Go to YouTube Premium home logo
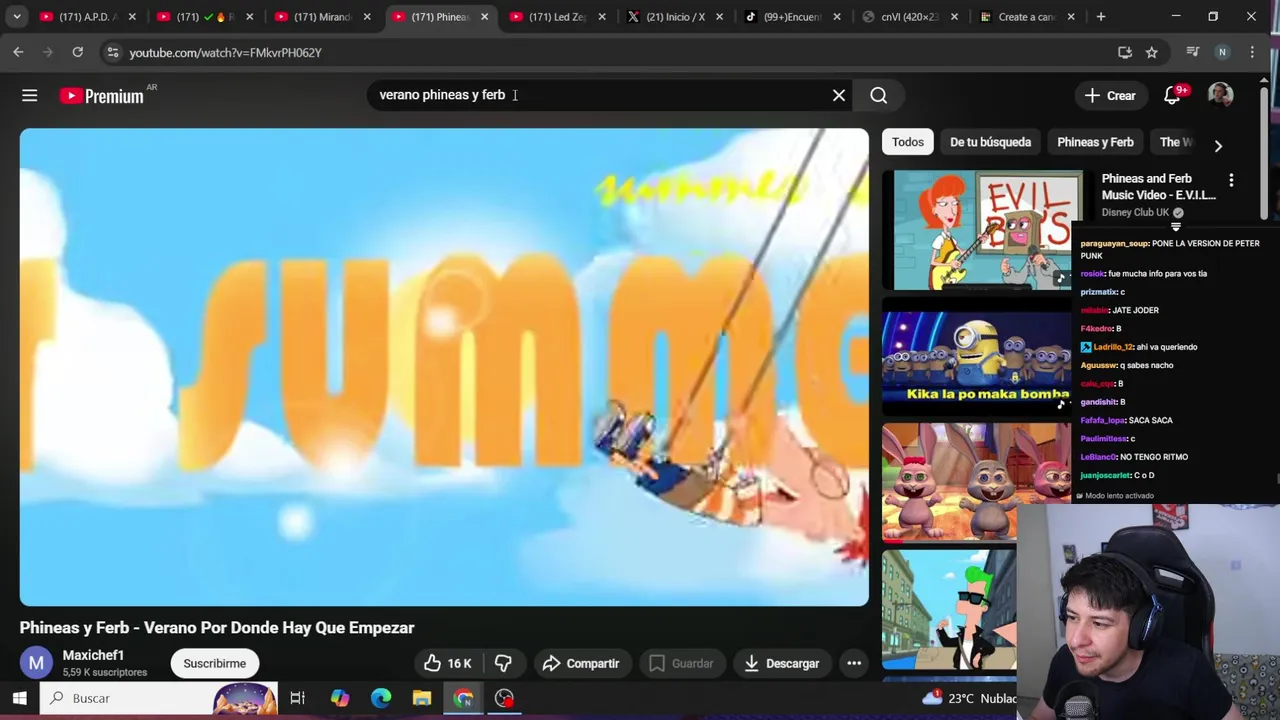Image resolution: width=1280 pixels, height=720 pixels. click(102, 96)
